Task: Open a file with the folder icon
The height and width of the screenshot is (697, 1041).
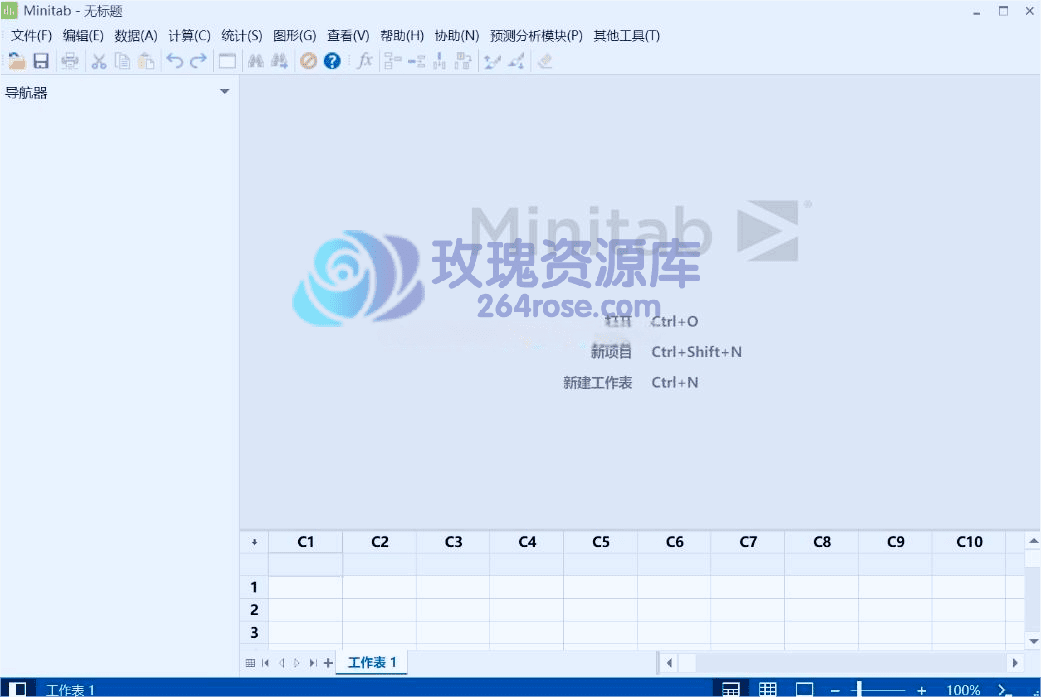Action: (x=17, y=61)
